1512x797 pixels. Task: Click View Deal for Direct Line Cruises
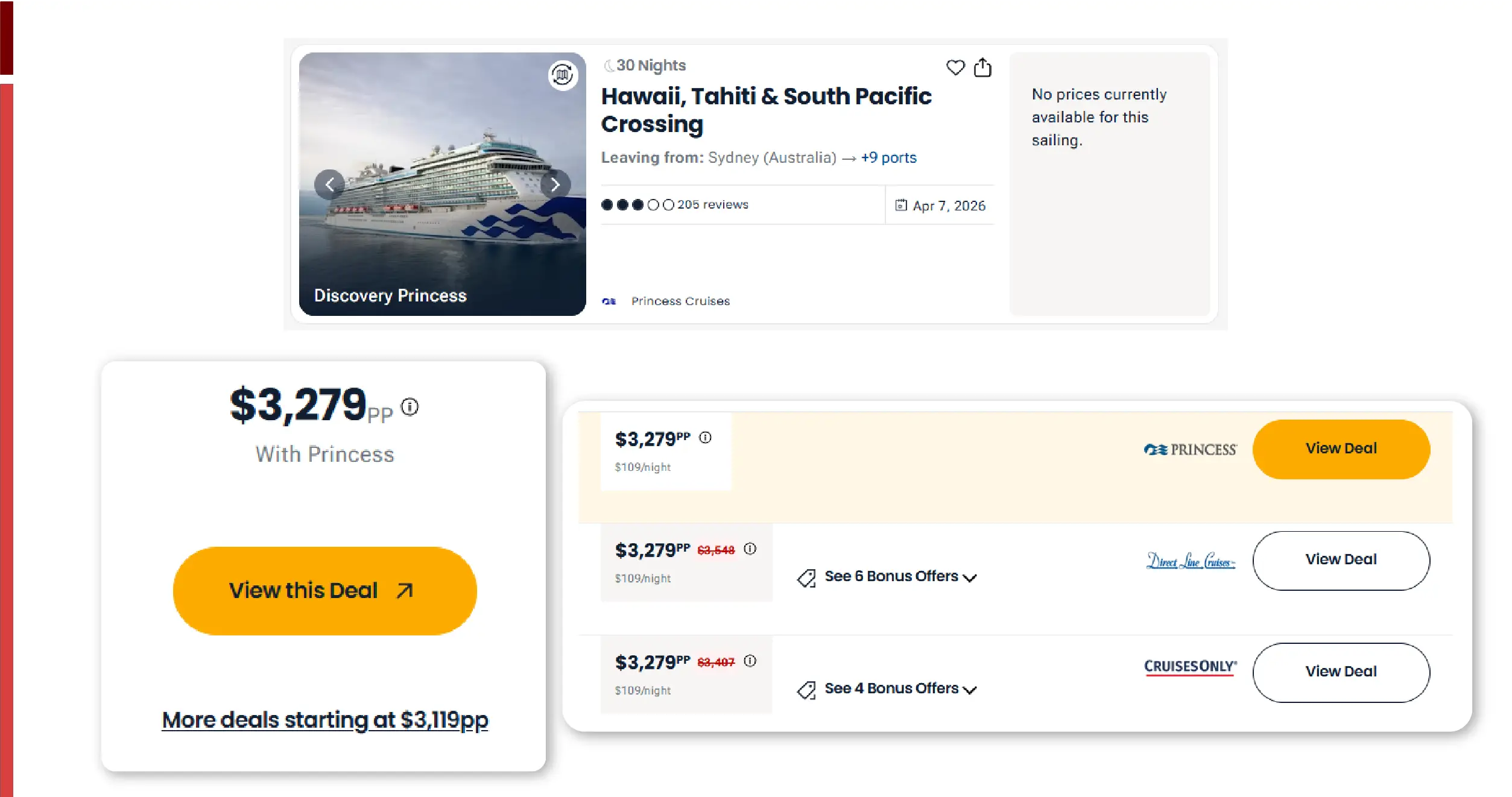(x=1341, y=560)
